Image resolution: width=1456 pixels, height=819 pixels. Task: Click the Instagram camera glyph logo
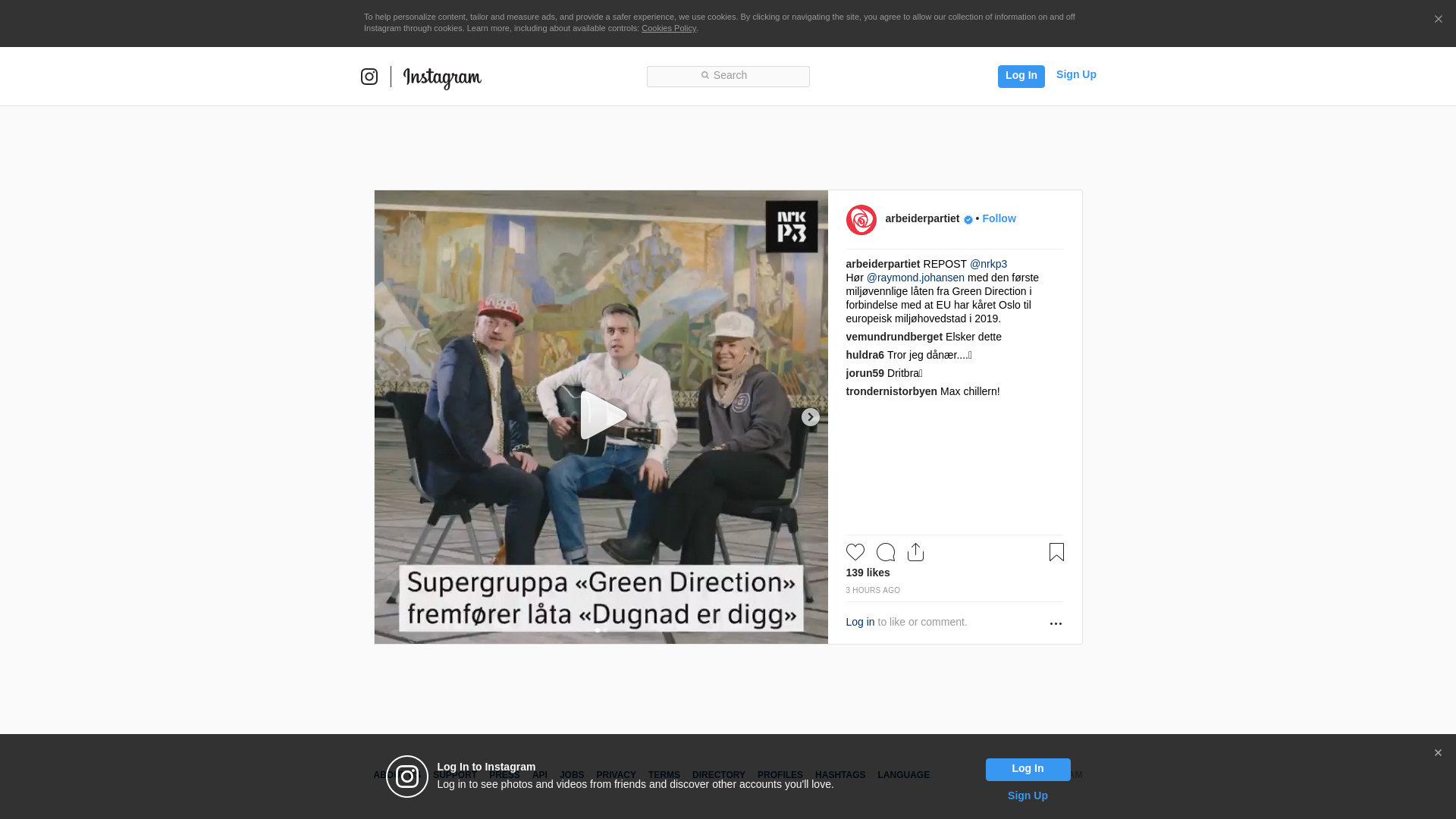369,77
